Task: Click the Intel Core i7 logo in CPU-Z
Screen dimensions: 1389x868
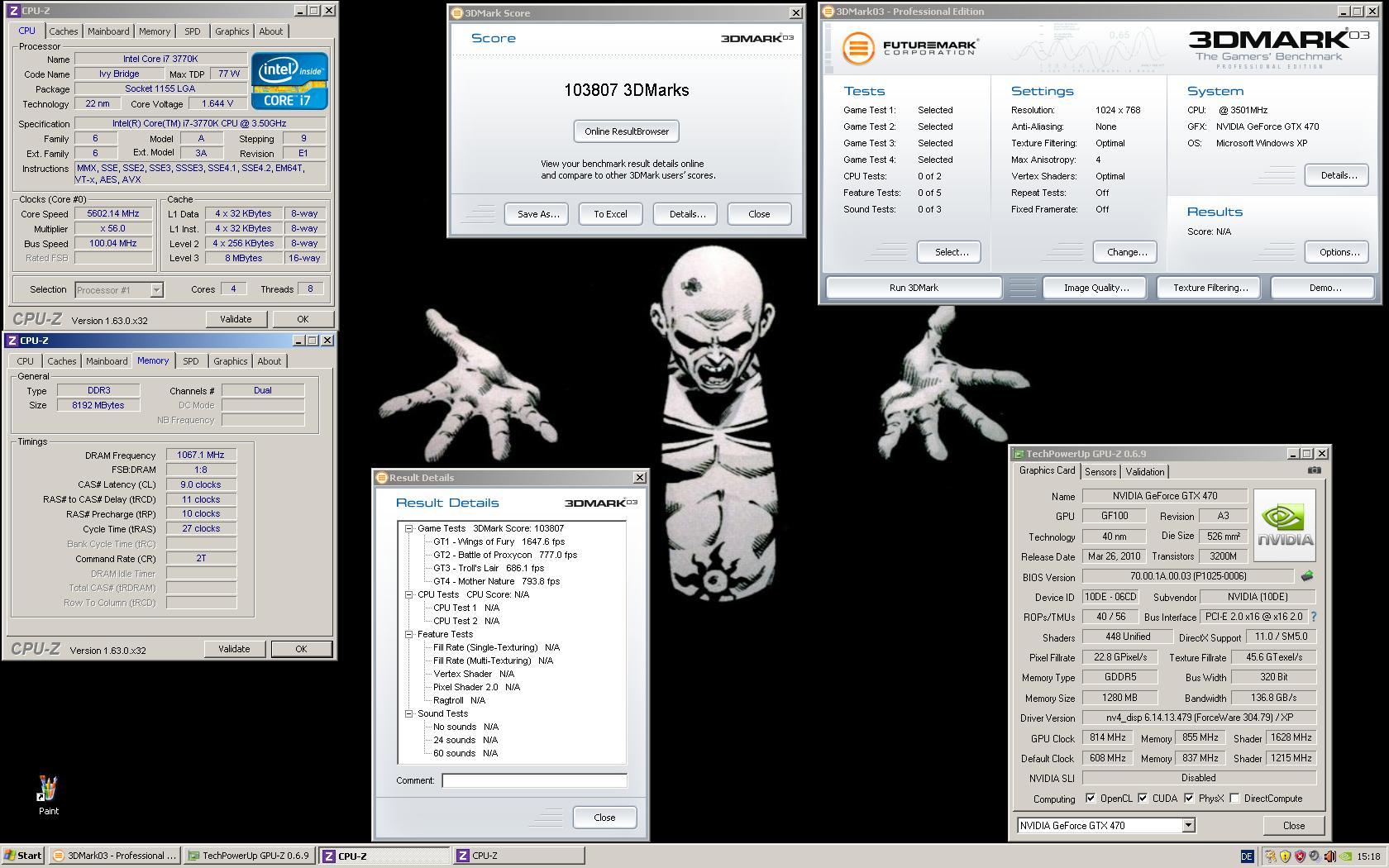Action: click(x=289, y=81)
